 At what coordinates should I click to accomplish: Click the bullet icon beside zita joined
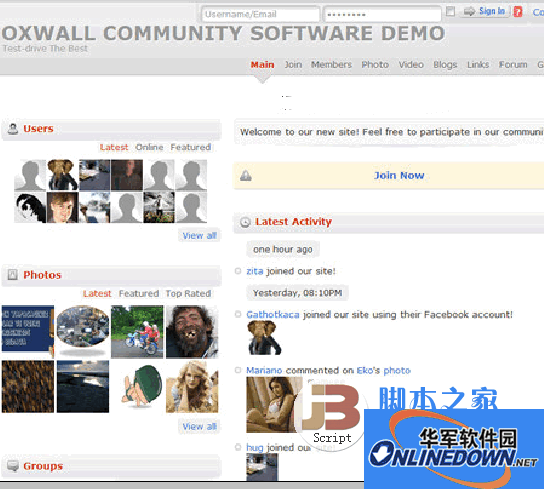click(238, 271)
